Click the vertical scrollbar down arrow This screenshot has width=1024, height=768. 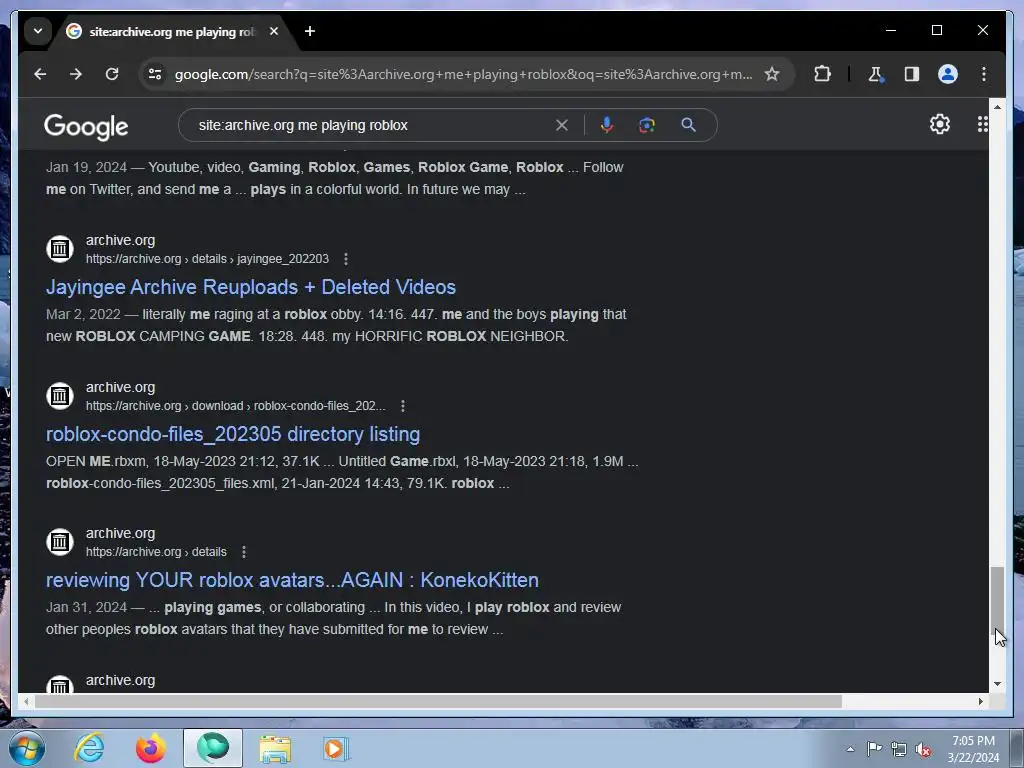coord(997,684)
